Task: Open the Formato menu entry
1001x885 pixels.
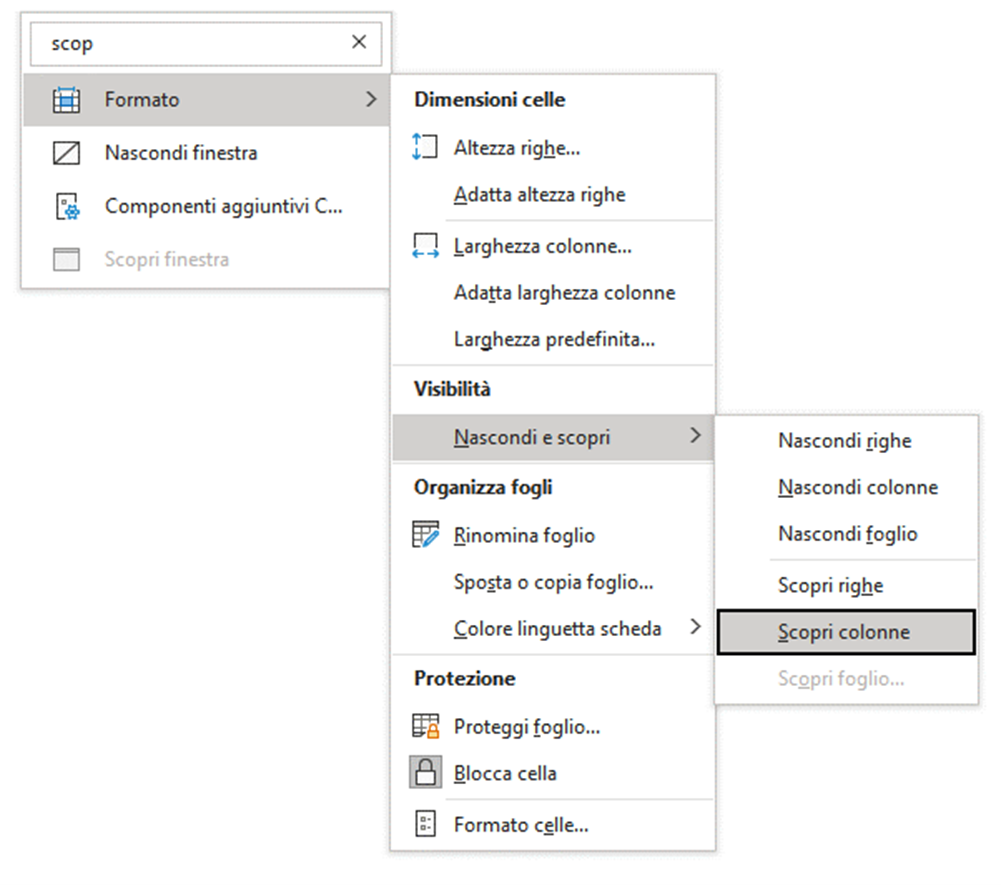Action: coord(206,100)
